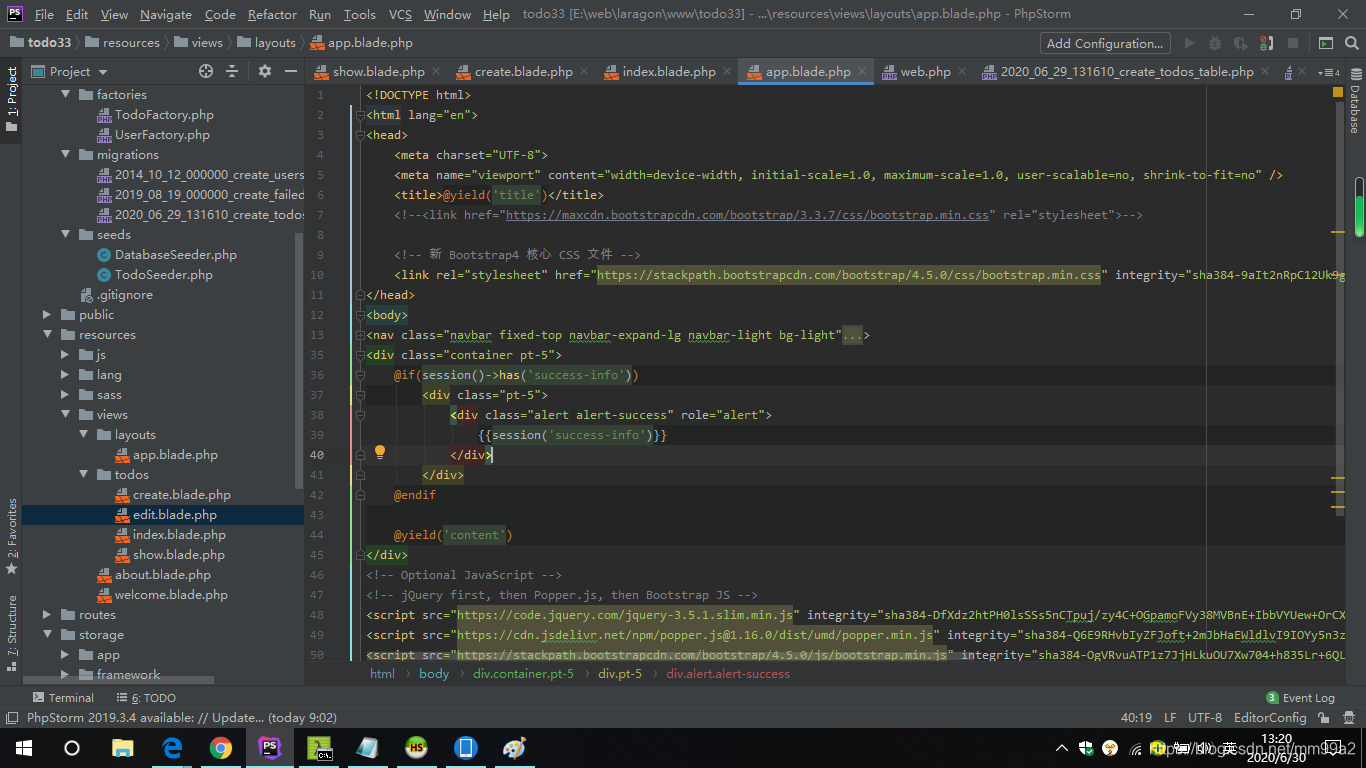This screenshot has height=768, width=1366.
Task: Click locate-in-project crosshair icon
Action: pos(206,71)
